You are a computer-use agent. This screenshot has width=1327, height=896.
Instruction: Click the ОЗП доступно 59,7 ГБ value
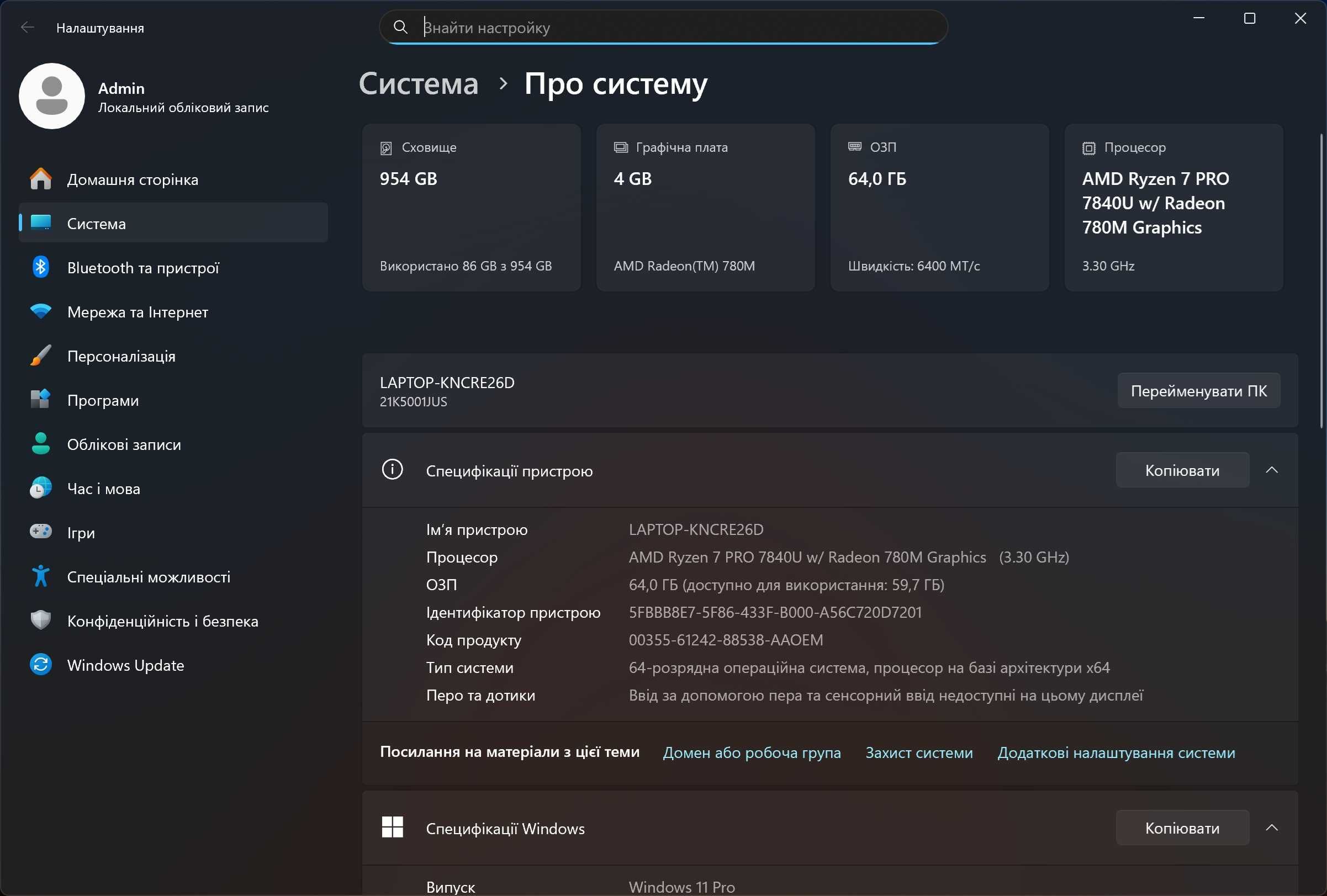point(786,585)
